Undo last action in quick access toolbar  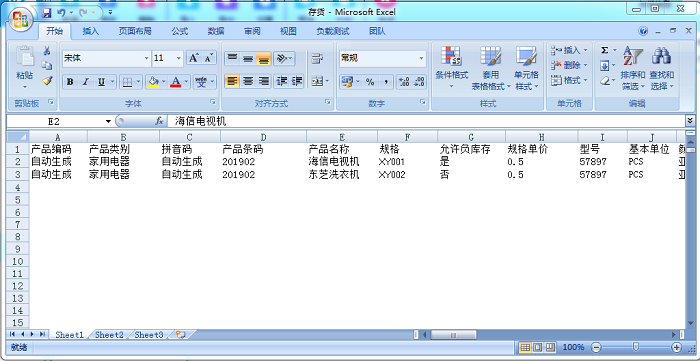click(61, 13)
